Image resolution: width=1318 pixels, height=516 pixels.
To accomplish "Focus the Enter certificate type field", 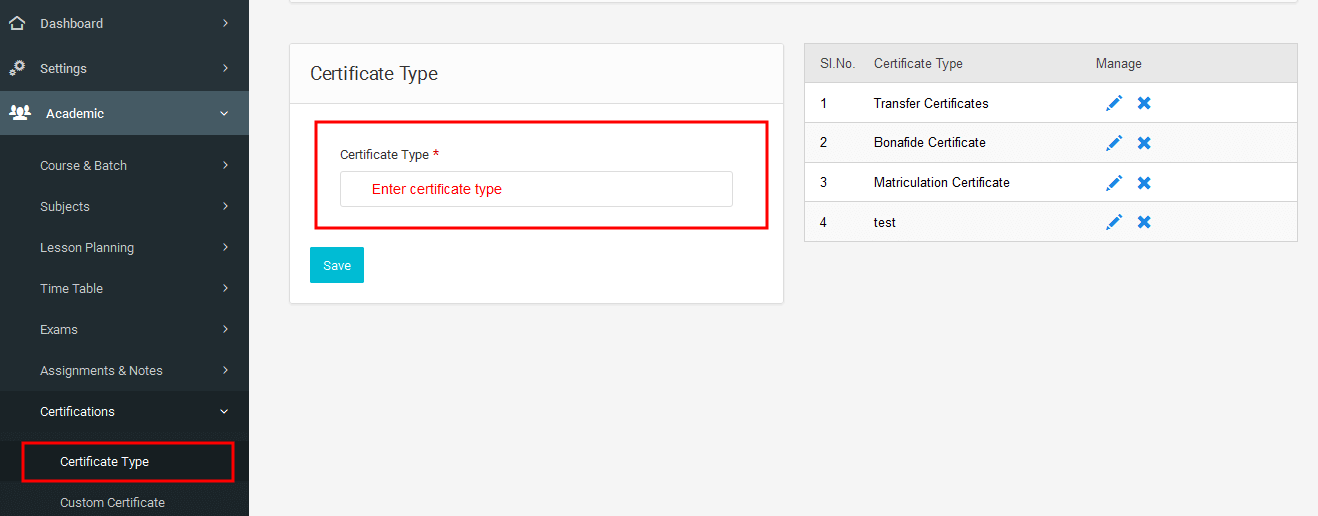I will pos(536,189).
